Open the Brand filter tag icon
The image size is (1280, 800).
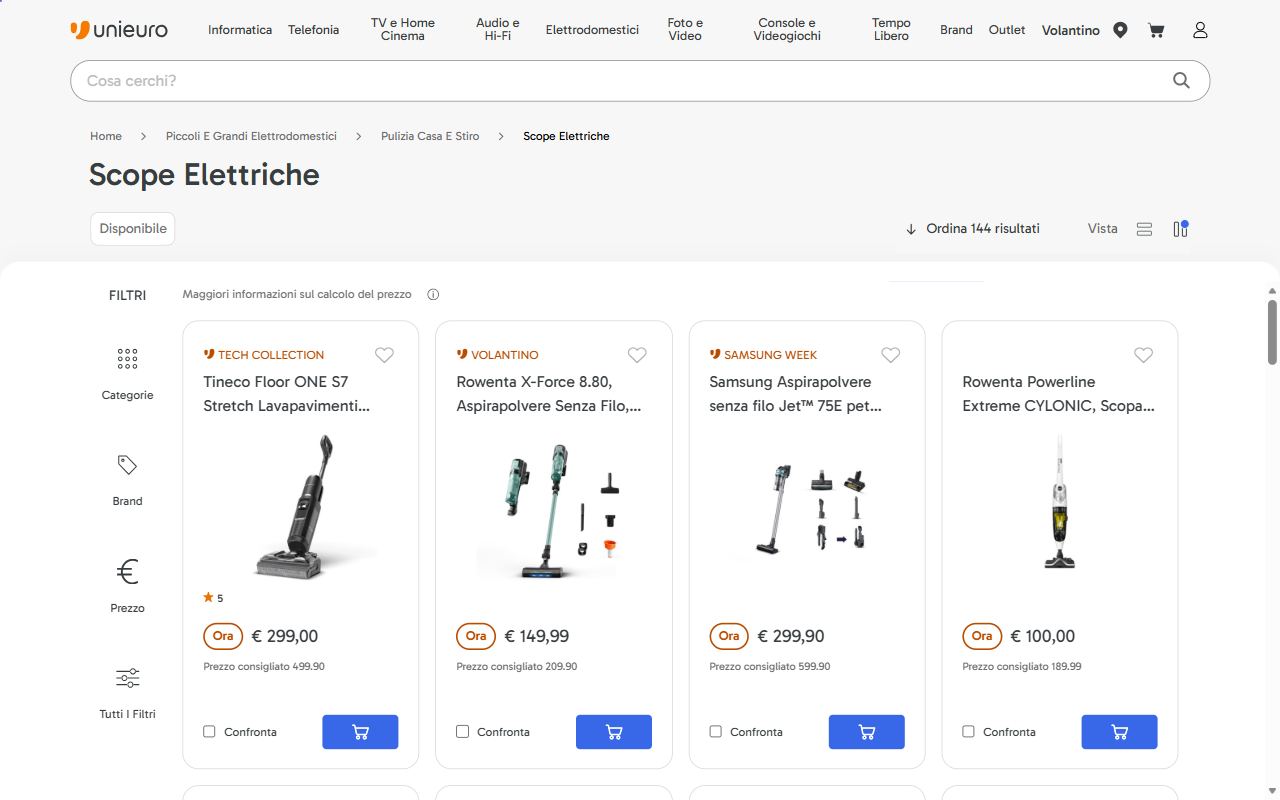pyautogui.click(x=127, y=465)
